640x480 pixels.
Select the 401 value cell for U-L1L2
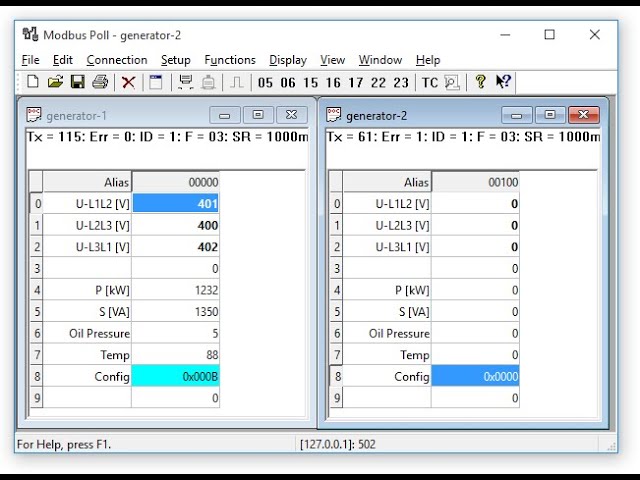(x=175, y=204)
